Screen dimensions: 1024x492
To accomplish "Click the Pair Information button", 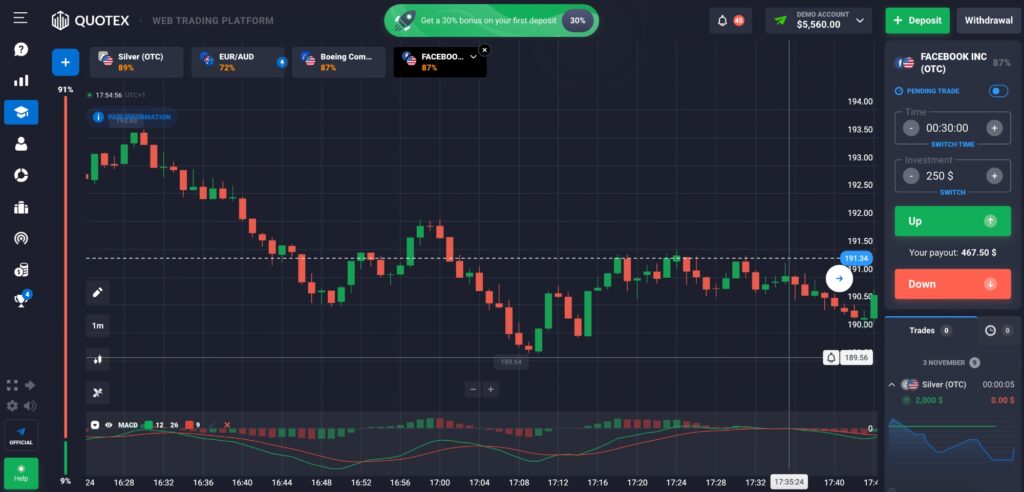I will tap(132, 117).
